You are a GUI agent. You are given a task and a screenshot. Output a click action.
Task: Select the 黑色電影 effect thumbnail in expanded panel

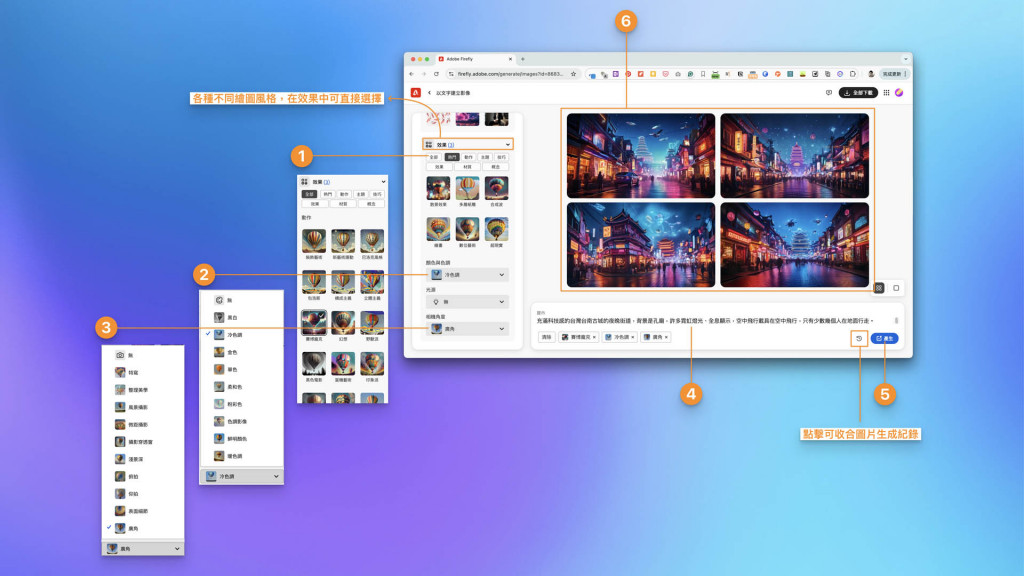(314, 364)
